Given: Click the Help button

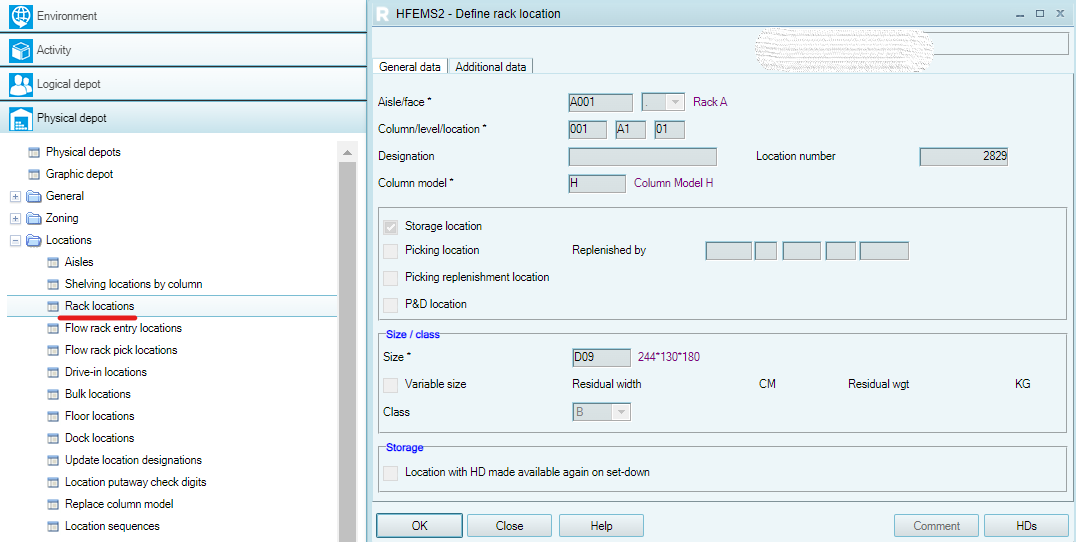Looking at the screenshot, I should pos(601,526).
